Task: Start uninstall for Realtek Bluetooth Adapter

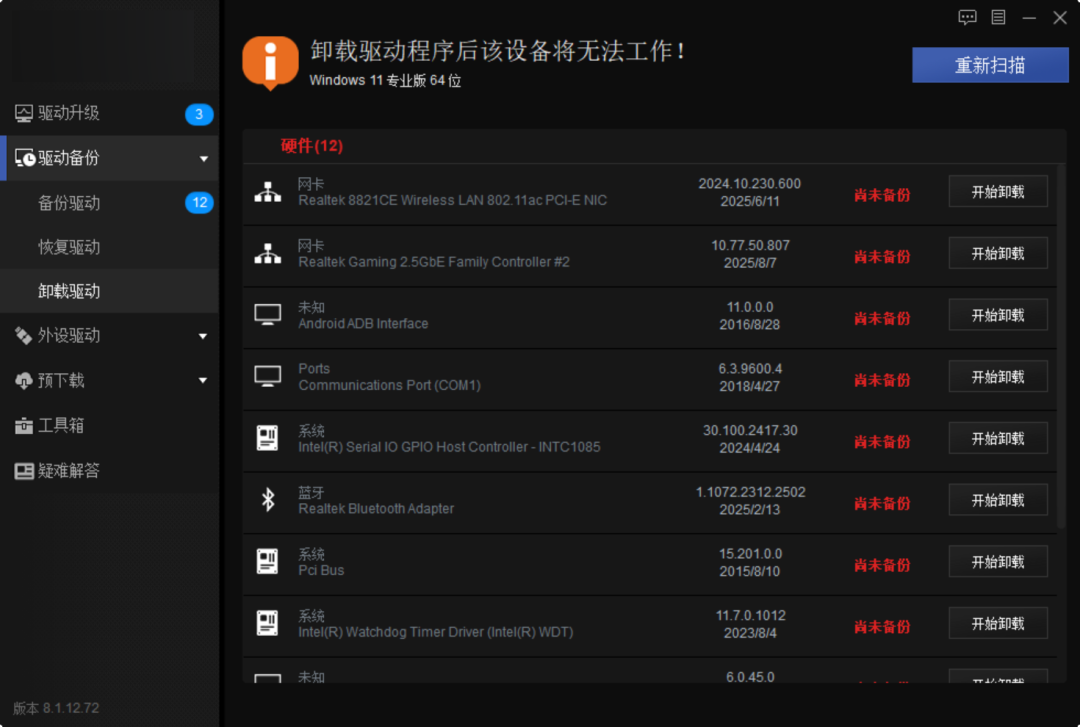Action: (998, 500)
